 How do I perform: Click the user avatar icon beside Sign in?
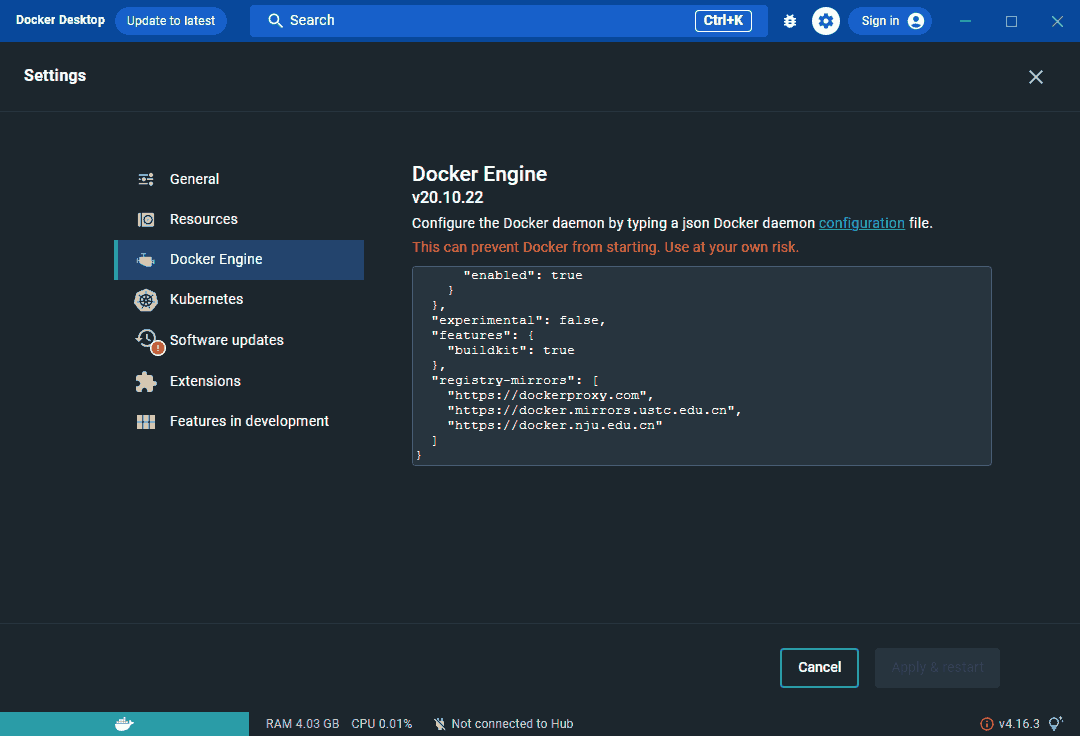[916, 20]
